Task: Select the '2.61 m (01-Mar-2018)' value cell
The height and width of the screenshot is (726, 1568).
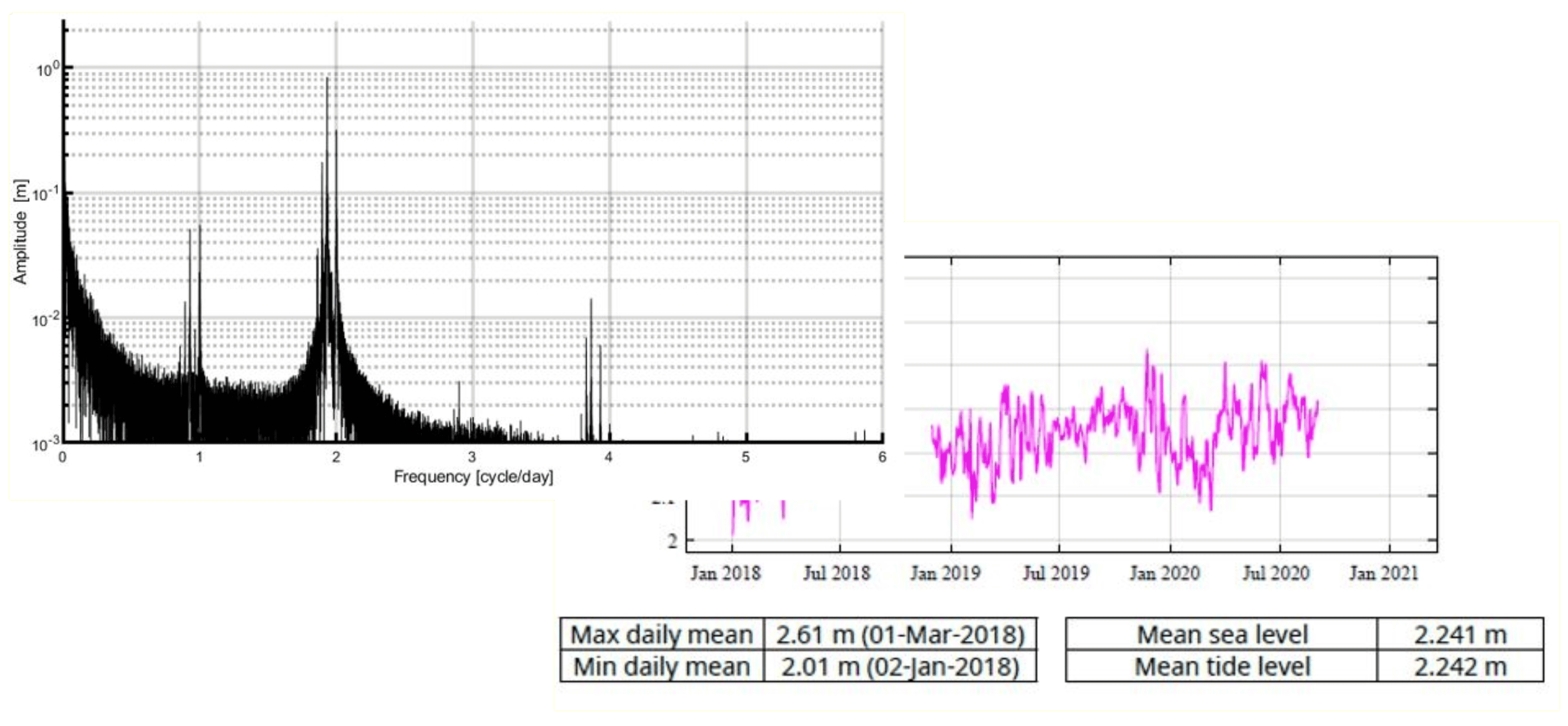Action: pos(900,635)
